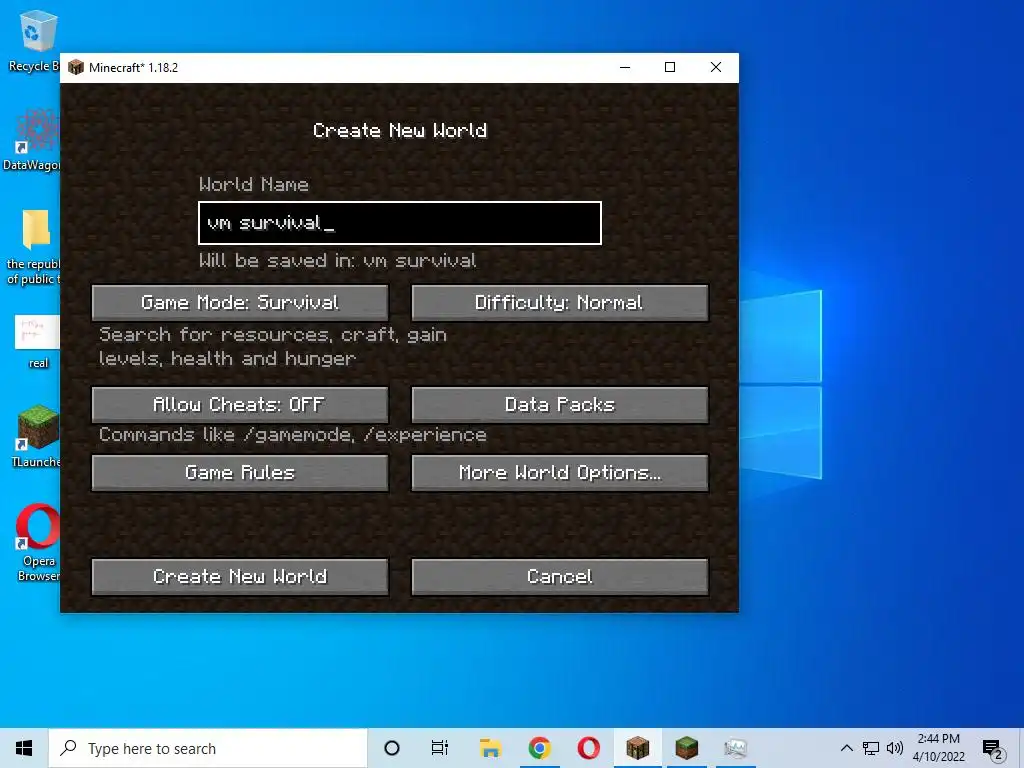The width and height of the screenshot is (1024, 768).
Task: Open Cortana from the taskbar
Action: click(392, 748)
